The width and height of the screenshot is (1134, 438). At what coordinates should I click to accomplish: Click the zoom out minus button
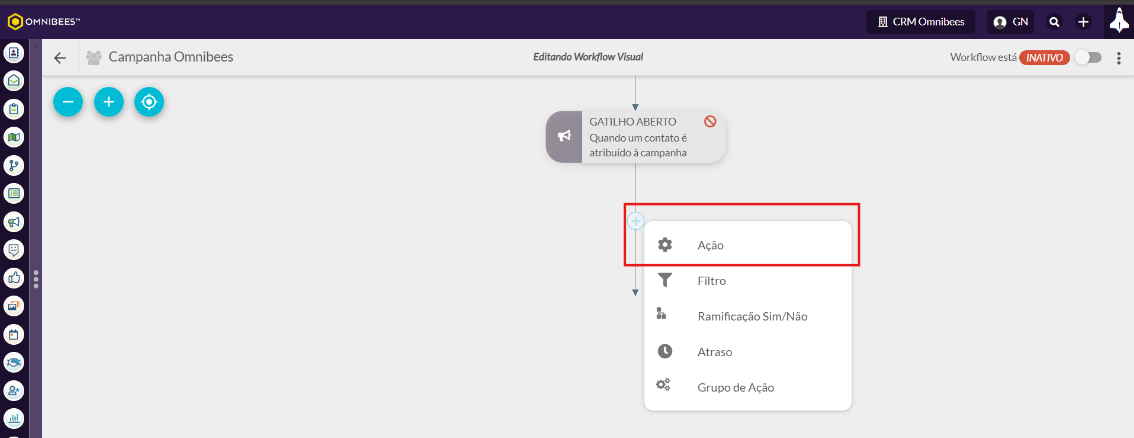(x=68, y=101)
